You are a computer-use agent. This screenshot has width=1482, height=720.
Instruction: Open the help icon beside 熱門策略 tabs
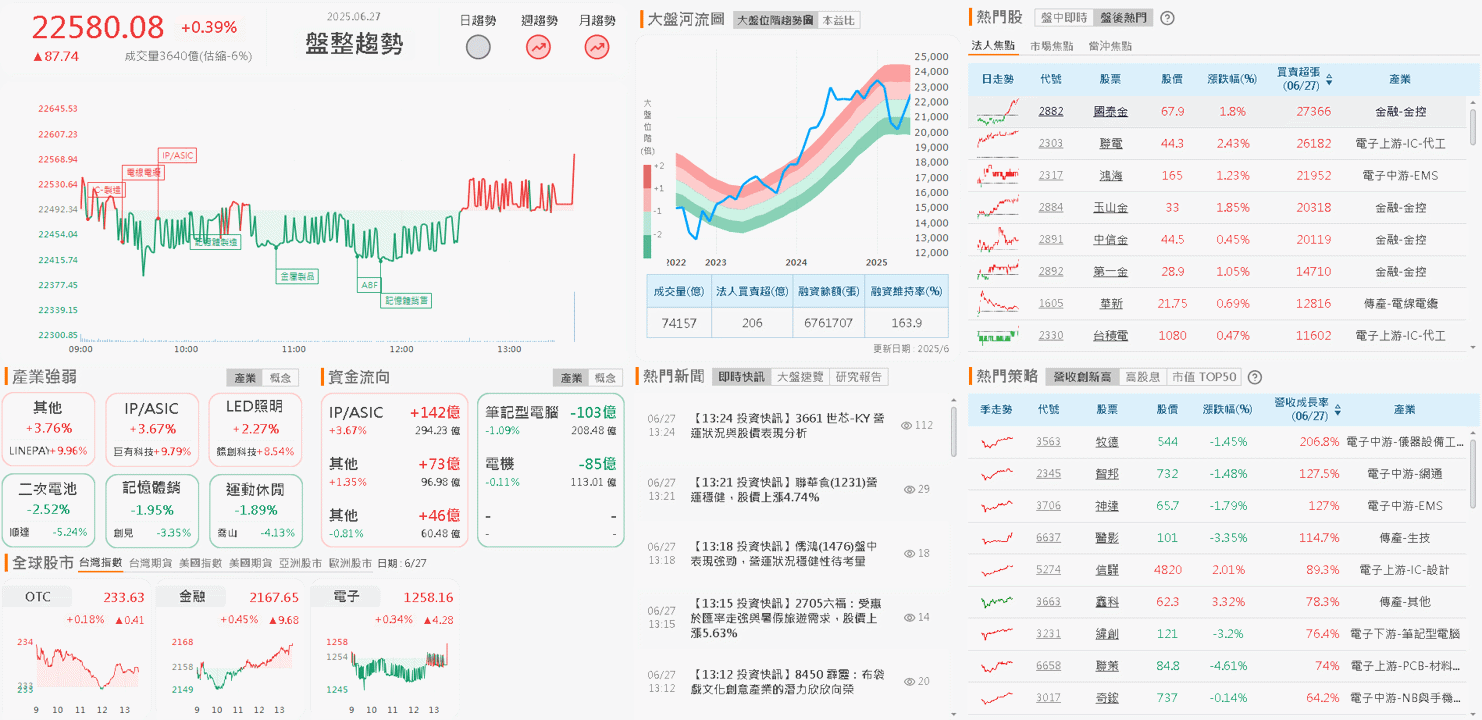pyautogui.click(x=1255, y=377)
